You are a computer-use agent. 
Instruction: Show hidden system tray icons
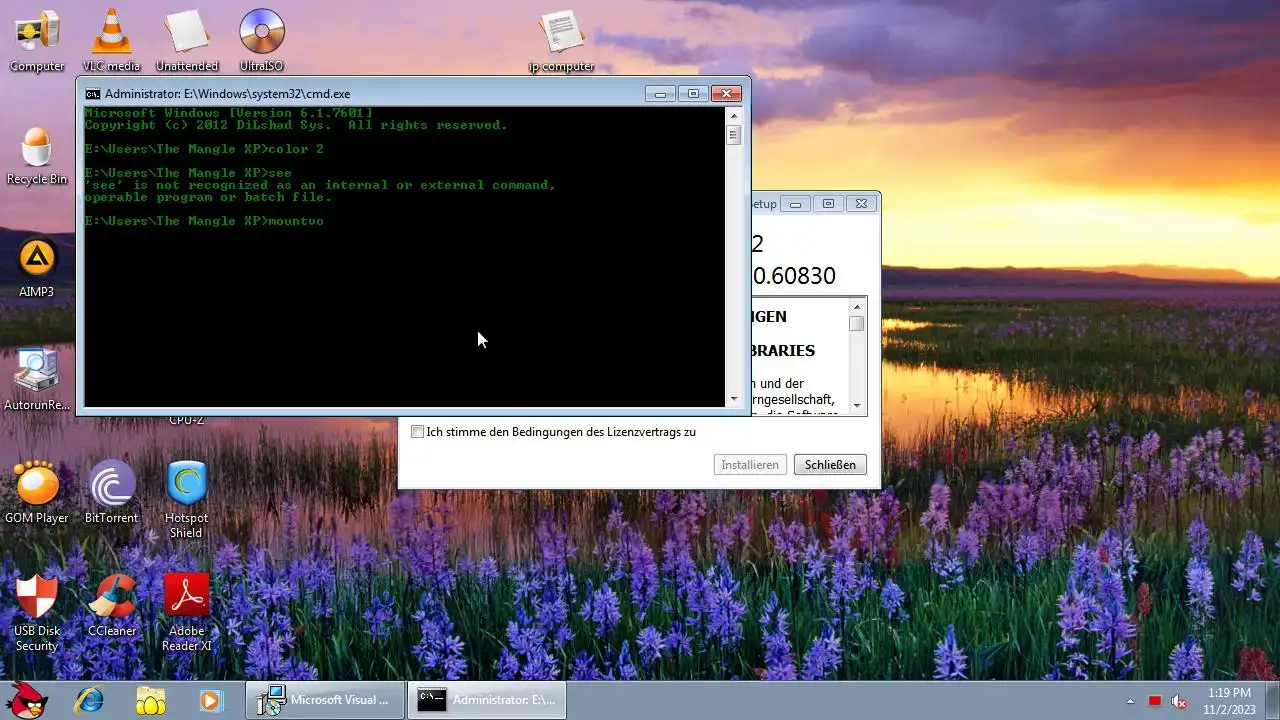1131,701
